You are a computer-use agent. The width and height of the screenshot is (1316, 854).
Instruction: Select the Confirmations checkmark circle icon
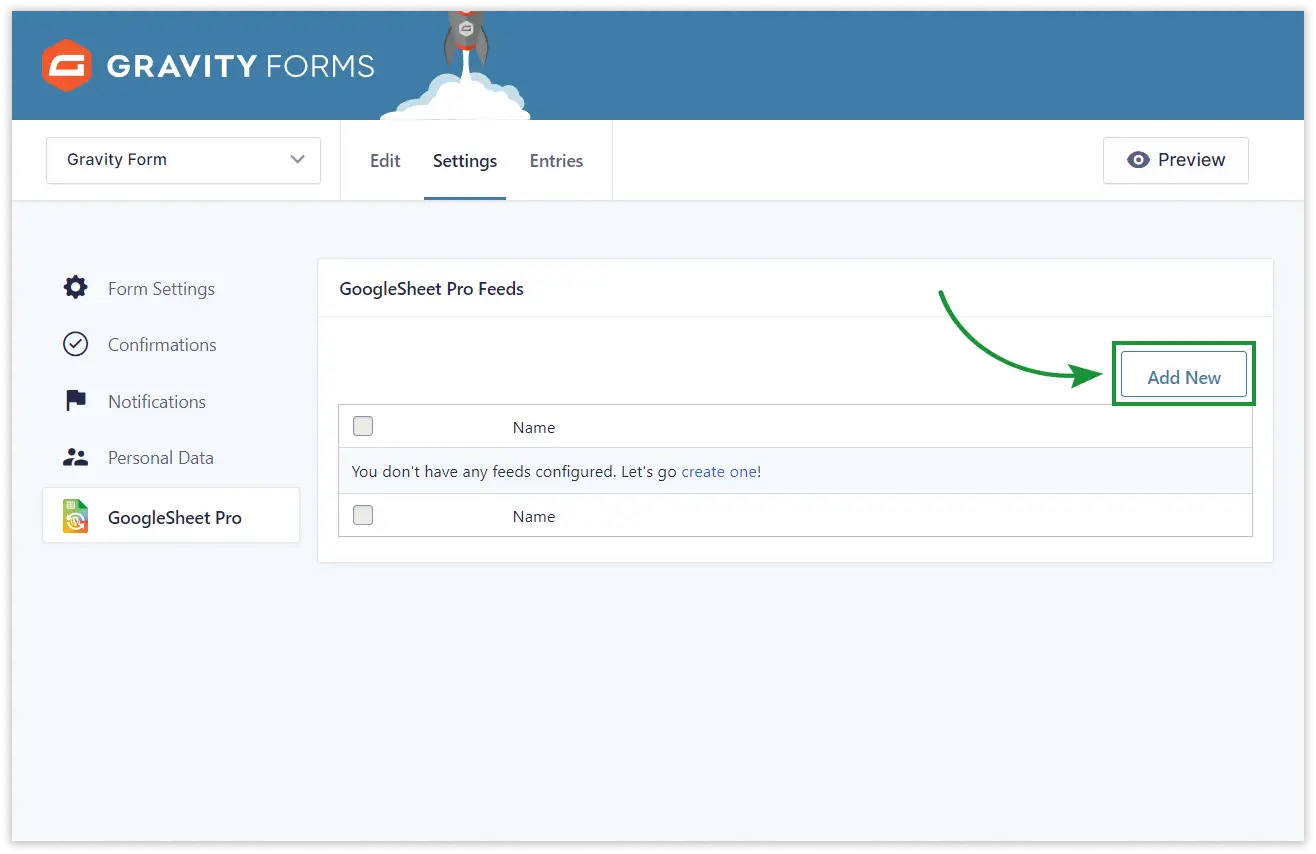76,345
